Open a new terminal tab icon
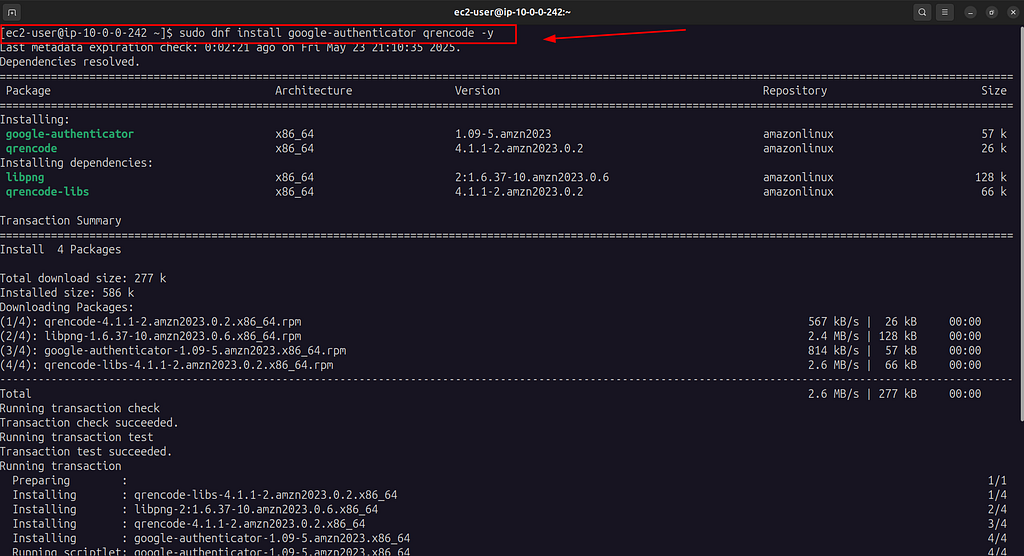 pos(12,12)
